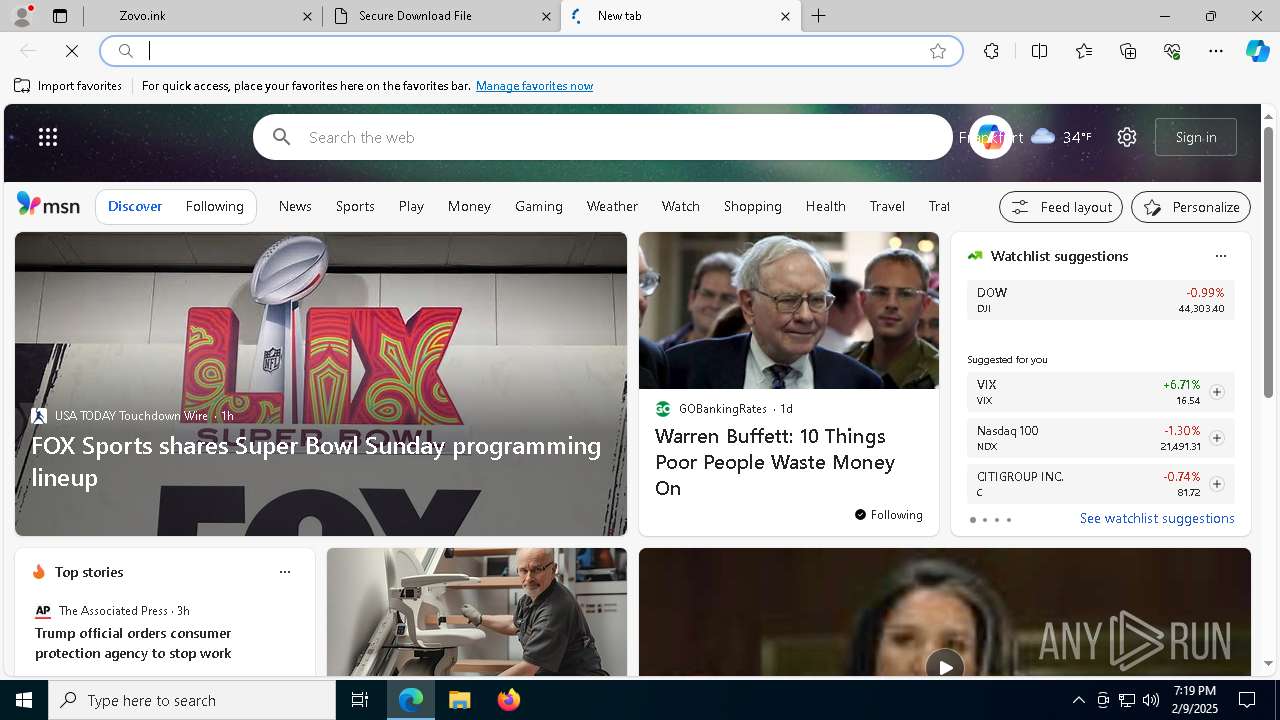The width and height of the screenshot is (1280, 720).
Task: Open Edge Settings and more menu
Action: point(1216,51)
